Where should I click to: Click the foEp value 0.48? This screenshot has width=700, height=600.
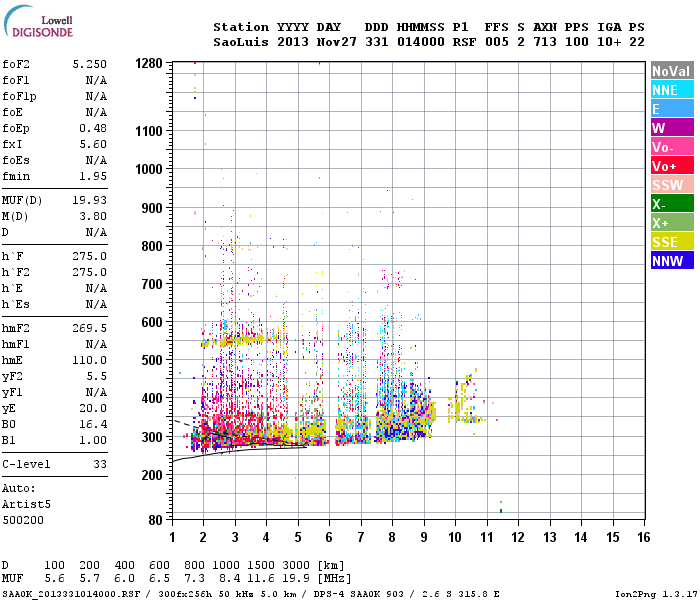click(93, 128)
